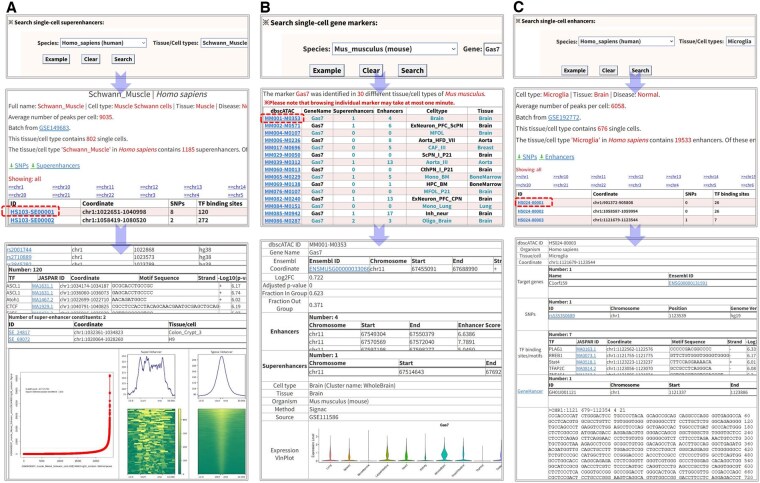Open superenhancer HS103-SE00002

32,220
